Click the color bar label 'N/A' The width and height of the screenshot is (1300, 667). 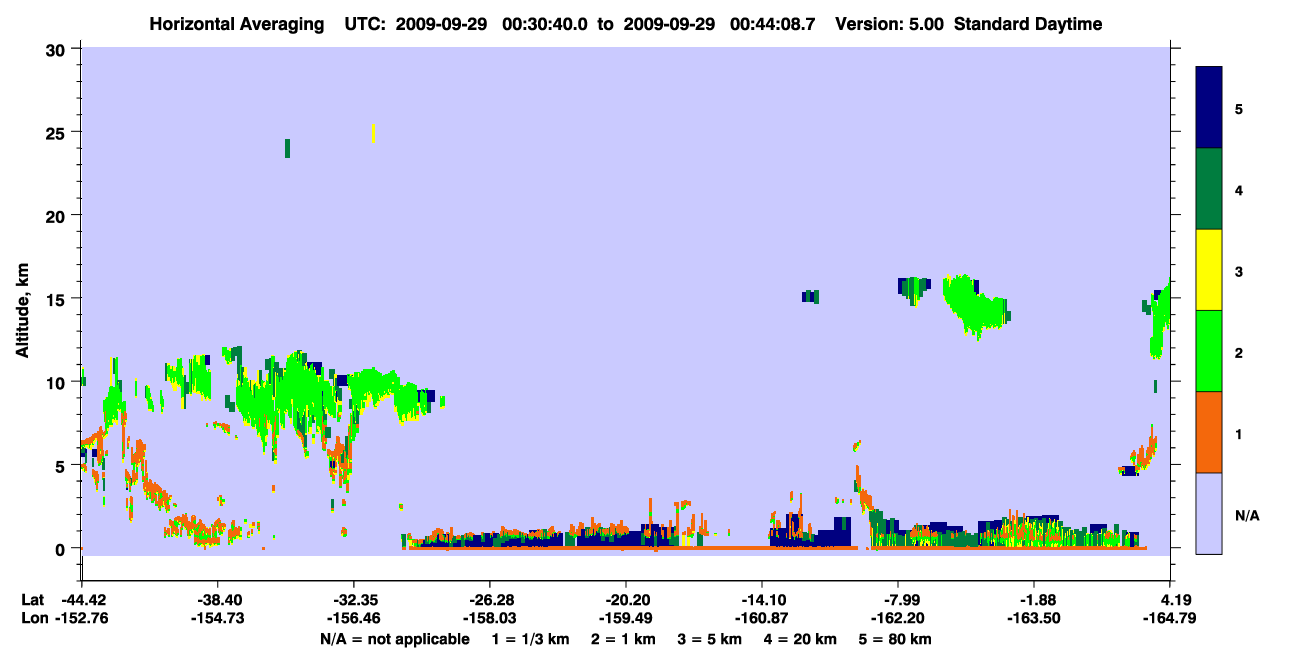coord(1246,516)
